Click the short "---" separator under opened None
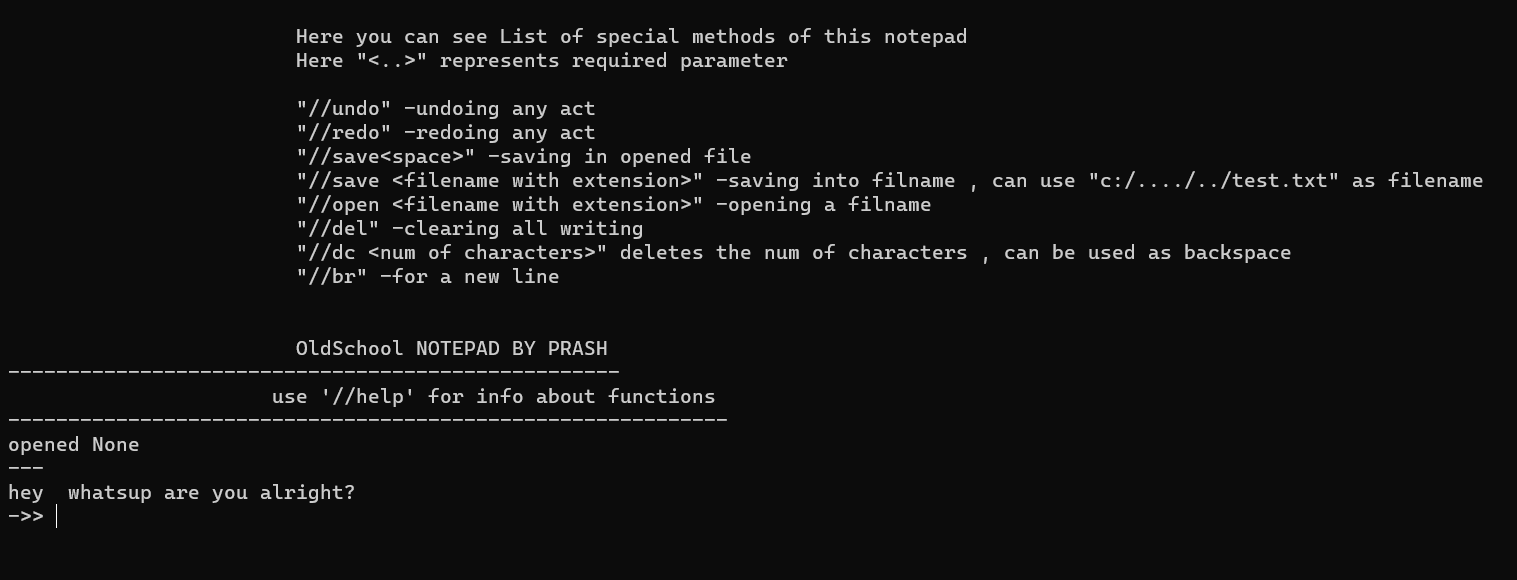This screenshot has height=580, width=1517. [x=26, y=468]
